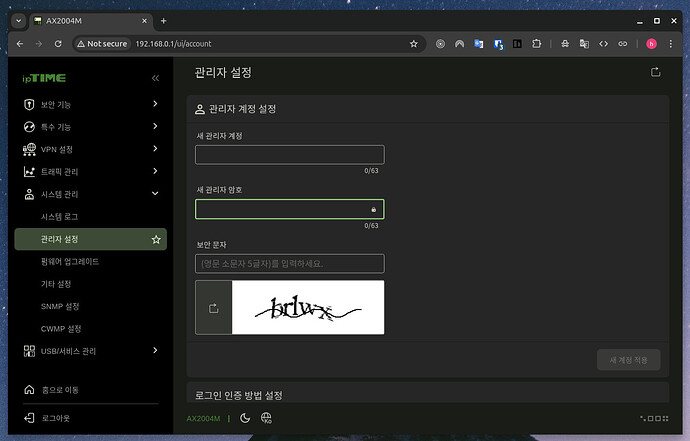
Task: Click the footer dotted layout icon
Action: point(654,418)
